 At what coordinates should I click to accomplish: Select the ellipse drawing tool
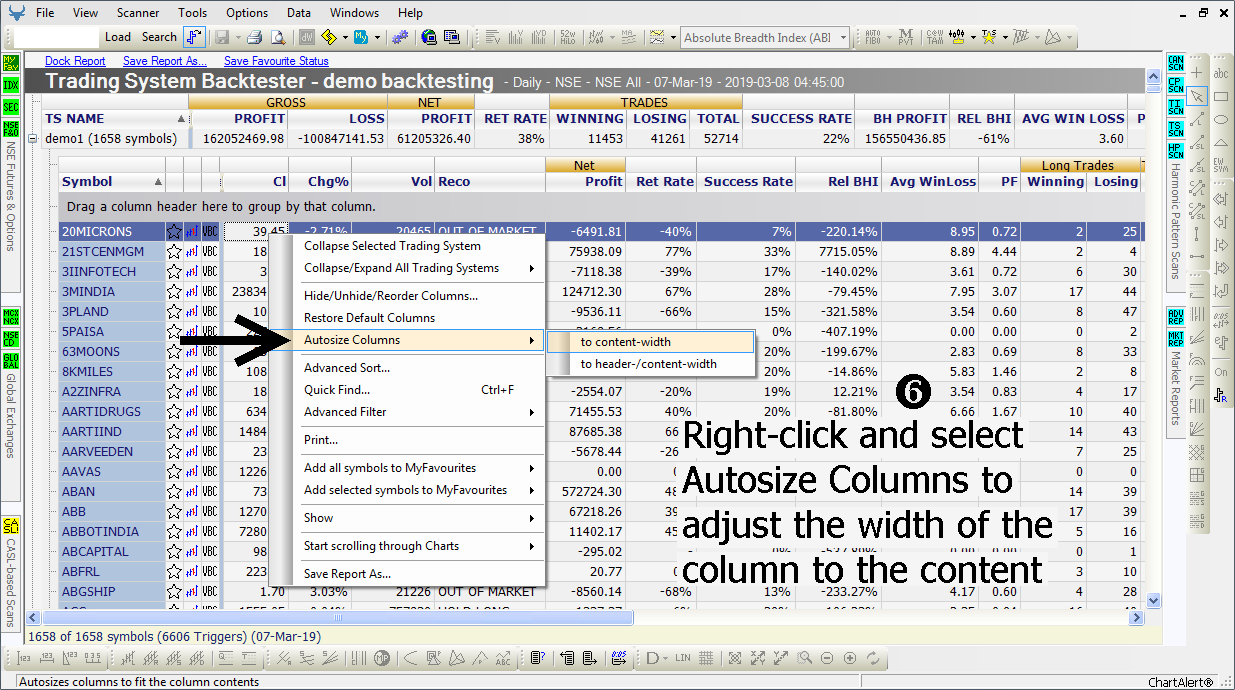coord(1221,119)
